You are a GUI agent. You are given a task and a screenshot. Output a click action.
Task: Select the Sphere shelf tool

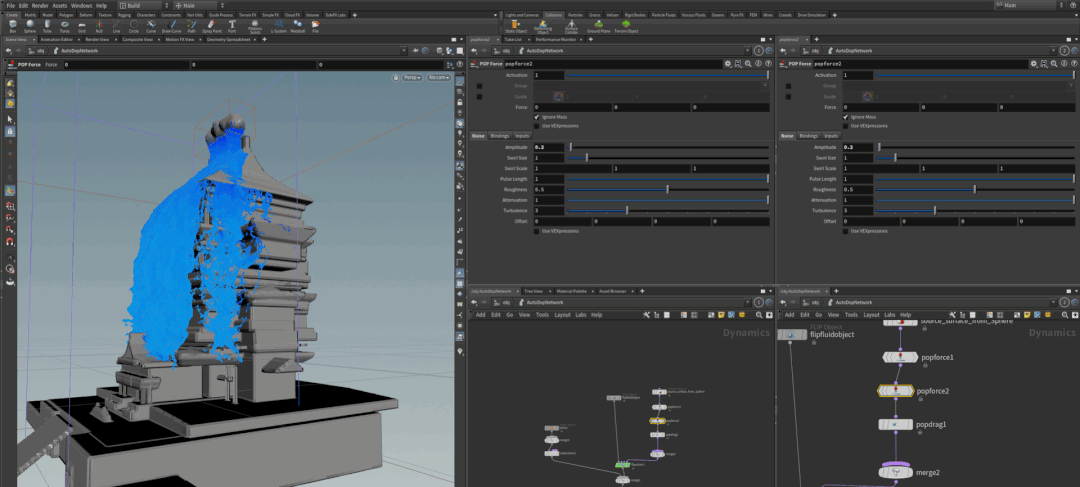point(30,26)
